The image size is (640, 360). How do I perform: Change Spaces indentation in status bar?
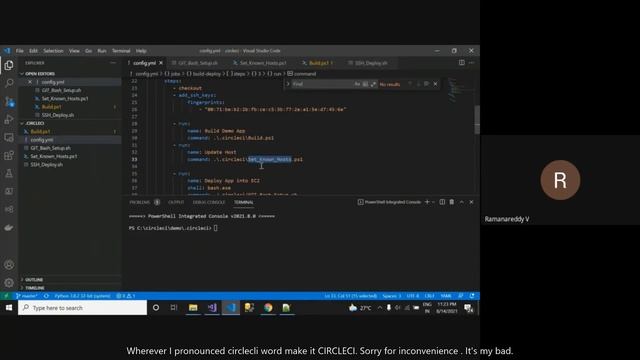[391, 296]
